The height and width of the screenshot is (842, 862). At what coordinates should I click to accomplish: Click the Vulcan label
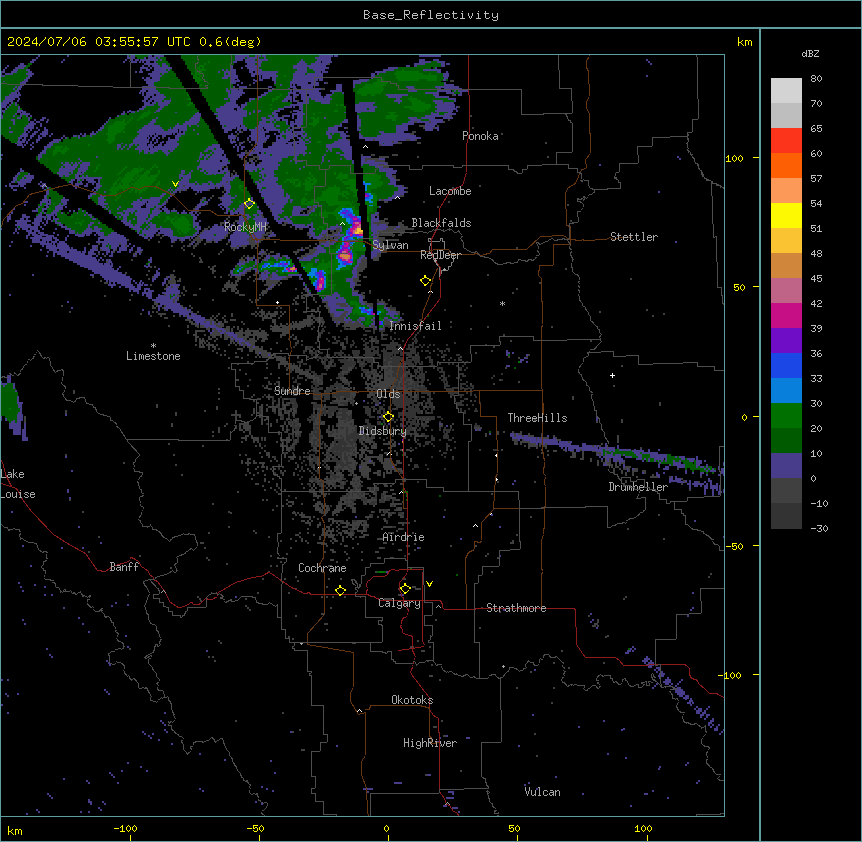point(542,793)
